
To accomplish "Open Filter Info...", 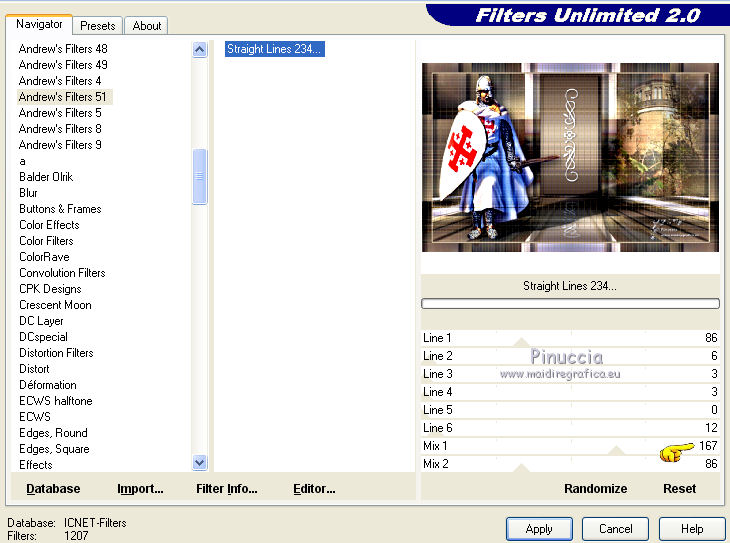I will click(x=227, y=489).
